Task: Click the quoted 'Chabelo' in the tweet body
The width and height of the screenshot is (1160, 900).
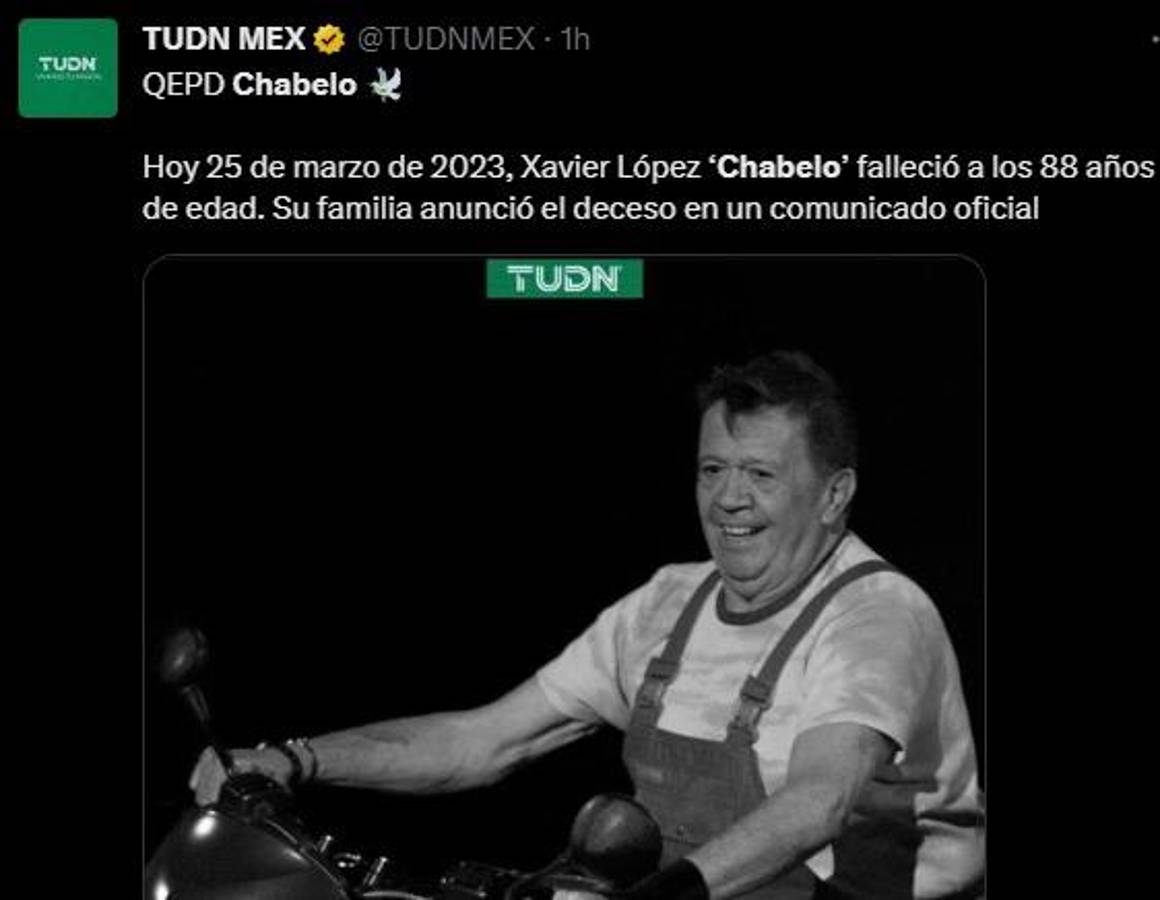Action: tap(779, 167)
